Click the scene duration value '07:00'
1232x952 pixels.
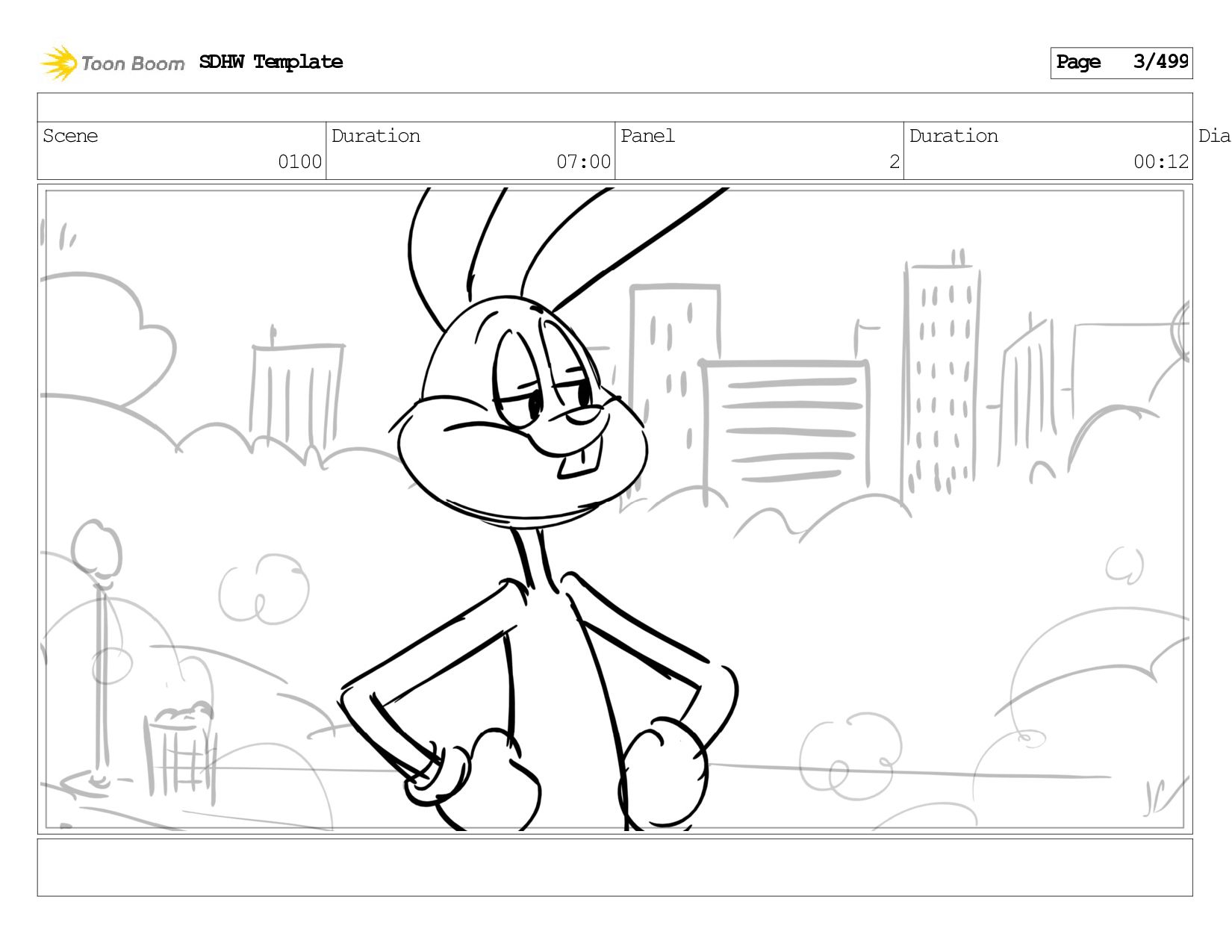(583, 162)
